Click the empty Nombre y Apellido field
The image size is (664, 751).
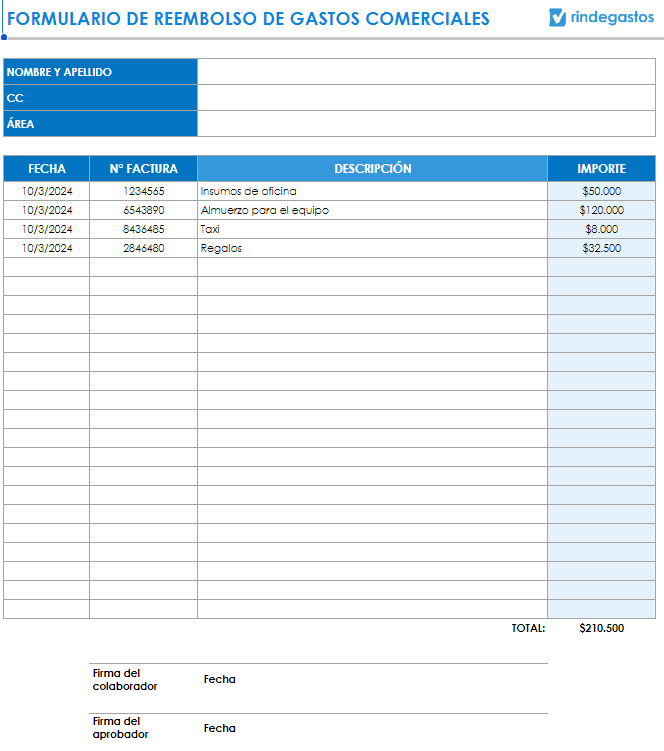point(426,72)
